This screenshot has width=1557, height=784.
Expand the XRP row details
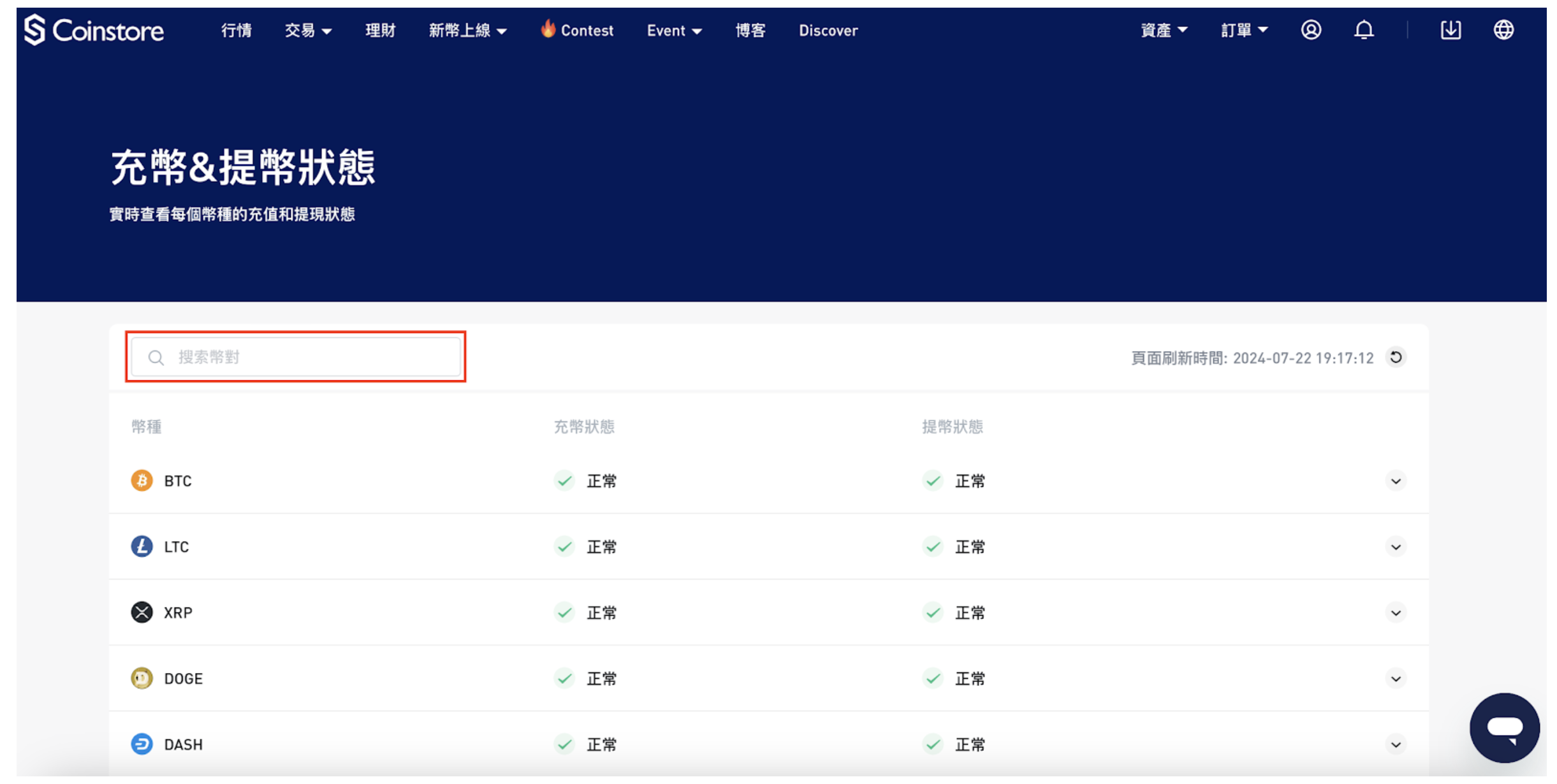coord(1396,613)
